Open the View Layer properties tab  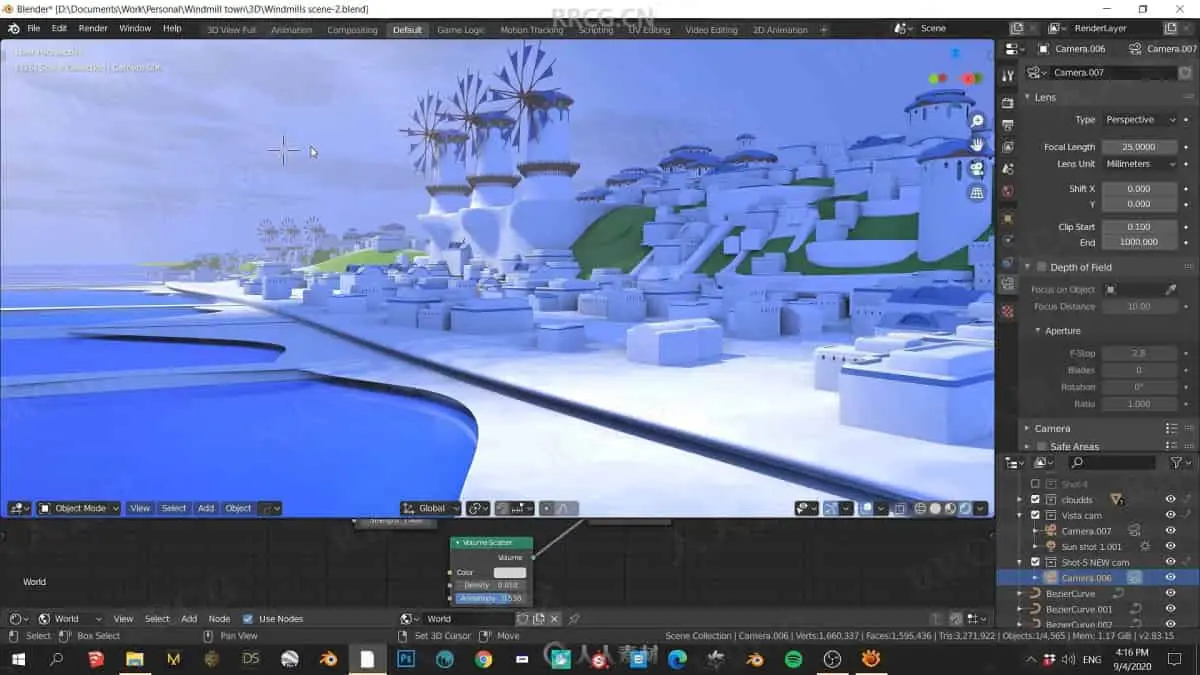[x=1008, y=147]
